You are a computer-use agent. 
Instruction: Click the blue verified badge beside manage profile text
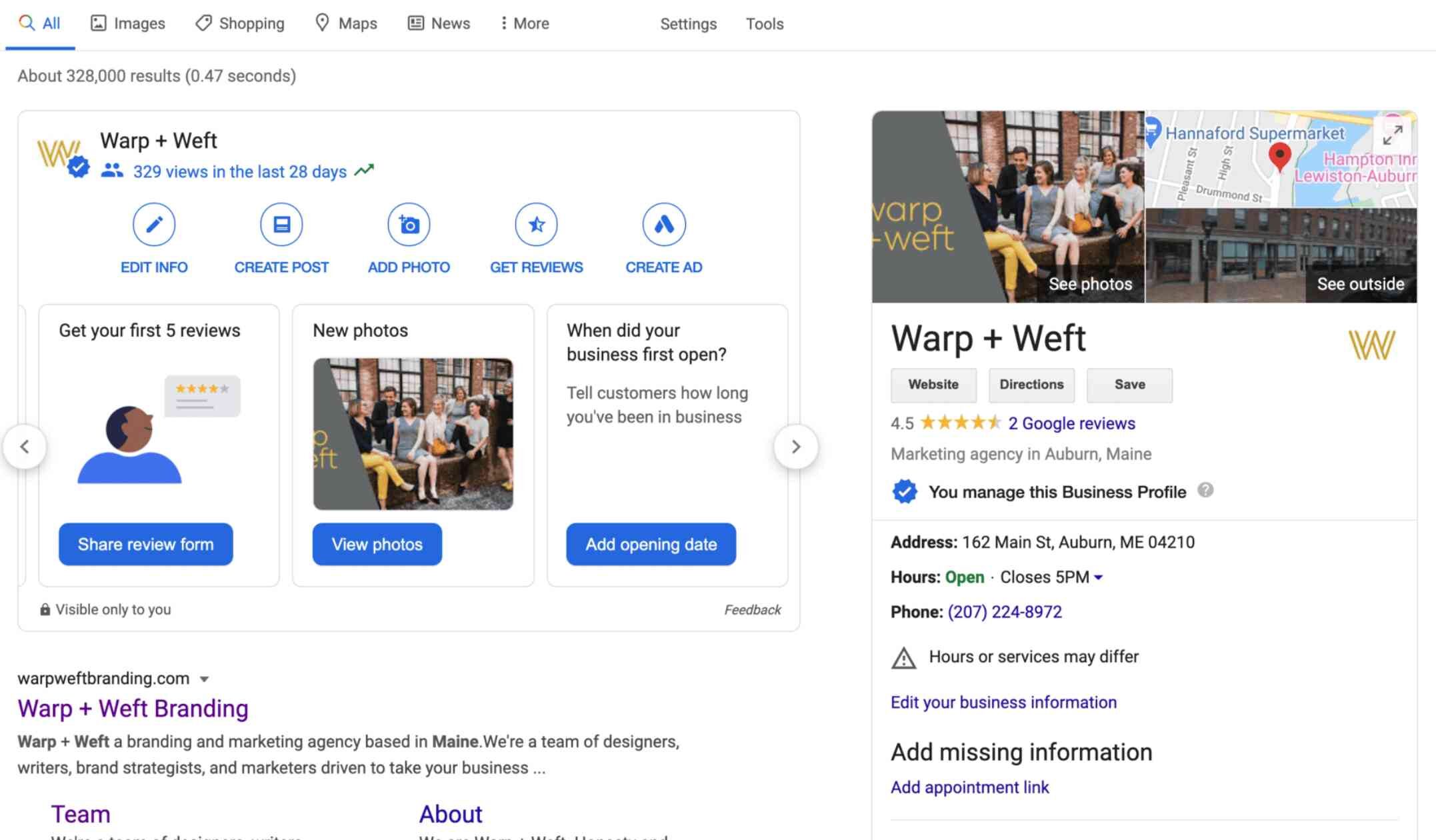coord(905,492)
